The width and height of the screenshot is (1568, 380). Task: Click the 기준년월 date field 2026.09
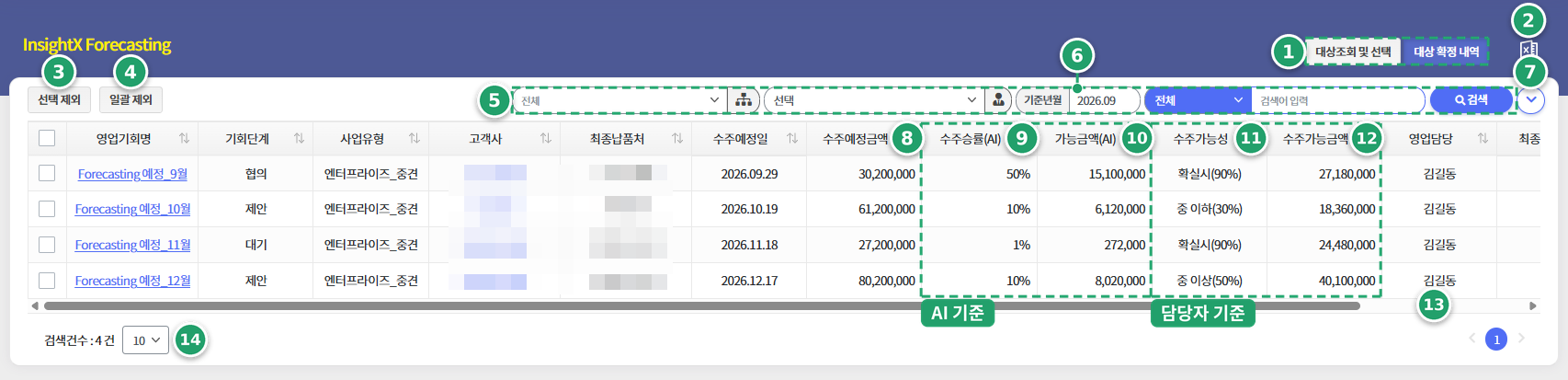[1105, 99]
